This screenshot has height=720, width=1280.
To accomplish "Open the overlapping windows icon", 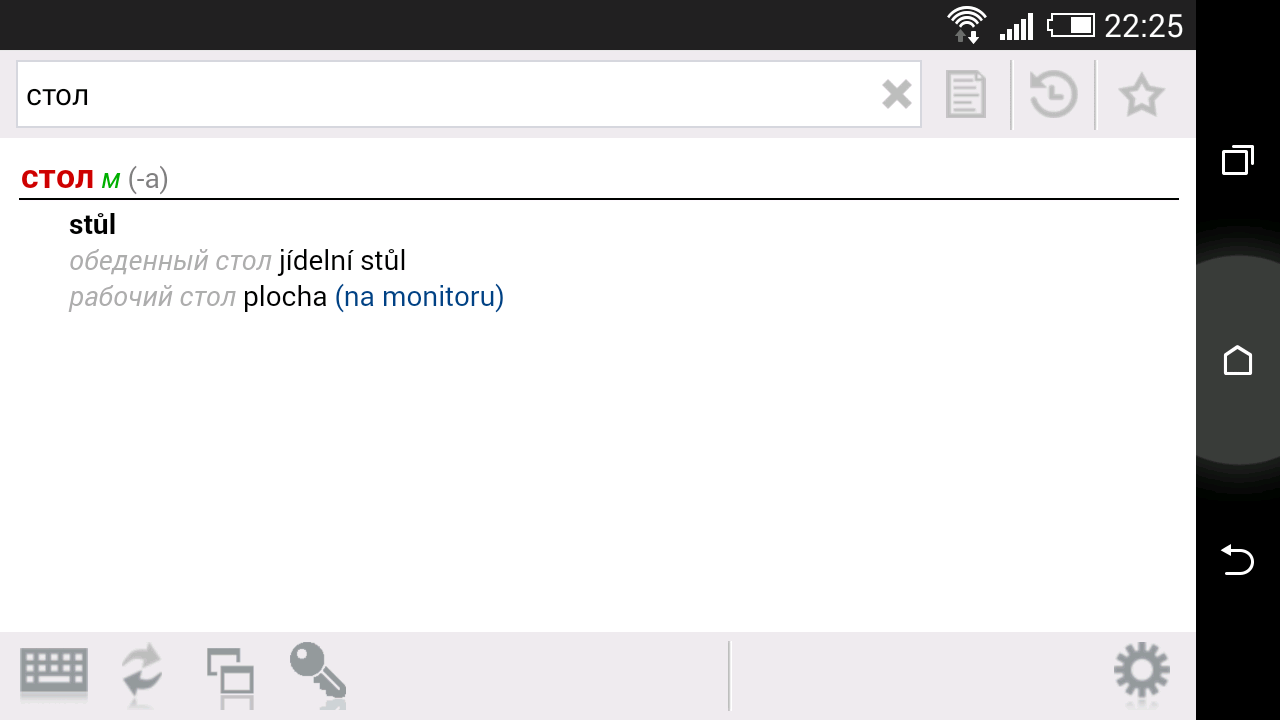I will [230, 675].
